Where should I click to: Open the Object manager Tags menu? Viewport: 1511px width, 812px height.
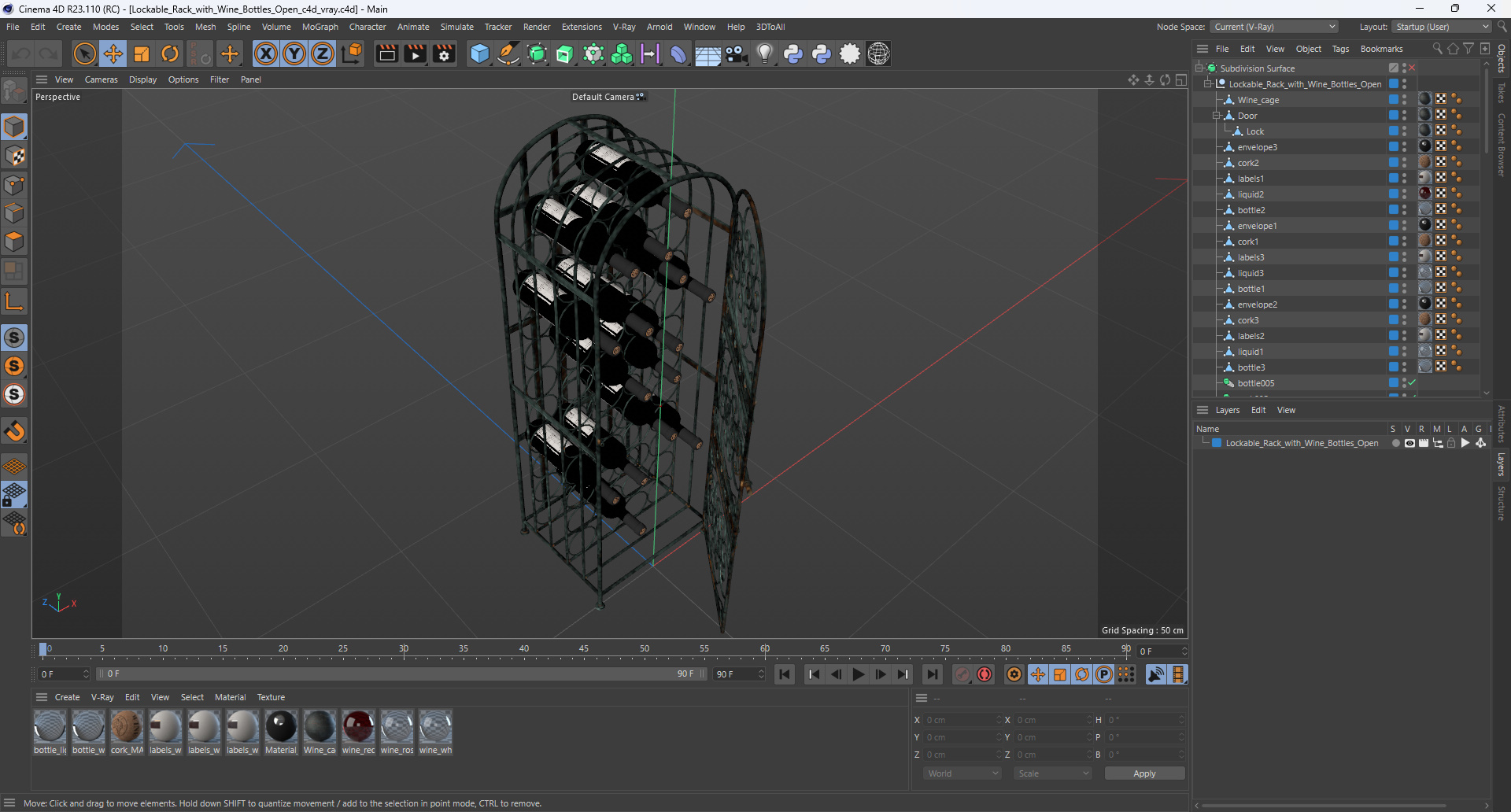click(x=1340, y=49)
